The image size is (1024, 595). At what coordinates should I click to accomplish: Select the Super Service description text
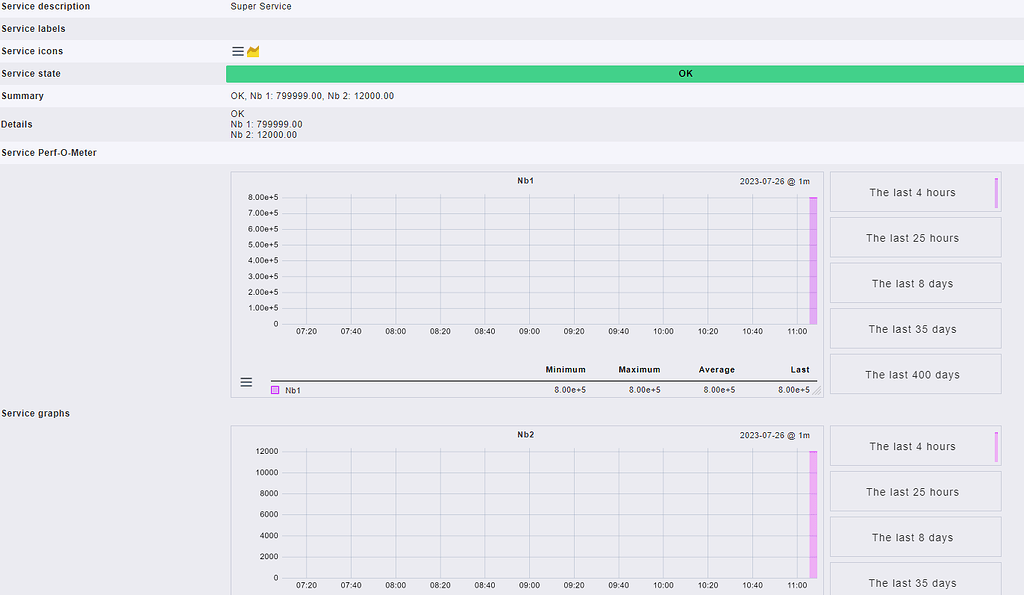(x=260, y=6)
